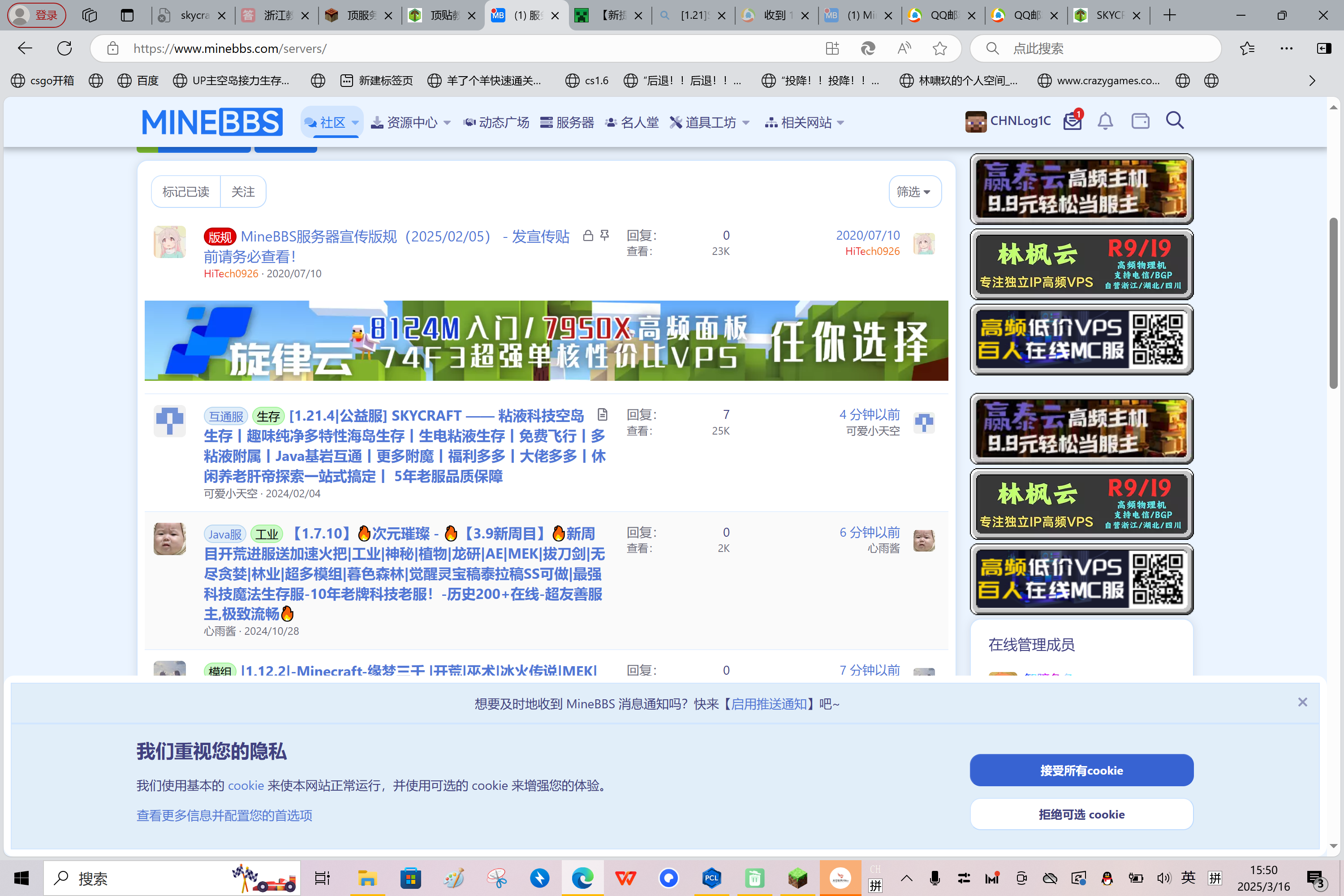Add page to favorites star icon

tap(940, 48)
